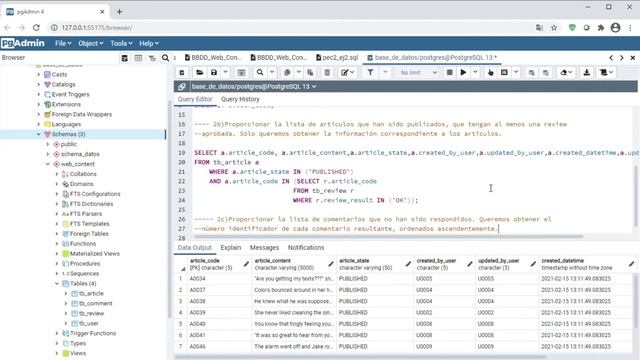Open Search Objects magnifier in the Browser panel
This screenshot has height=360, width=640.
(x=165, y=58)
